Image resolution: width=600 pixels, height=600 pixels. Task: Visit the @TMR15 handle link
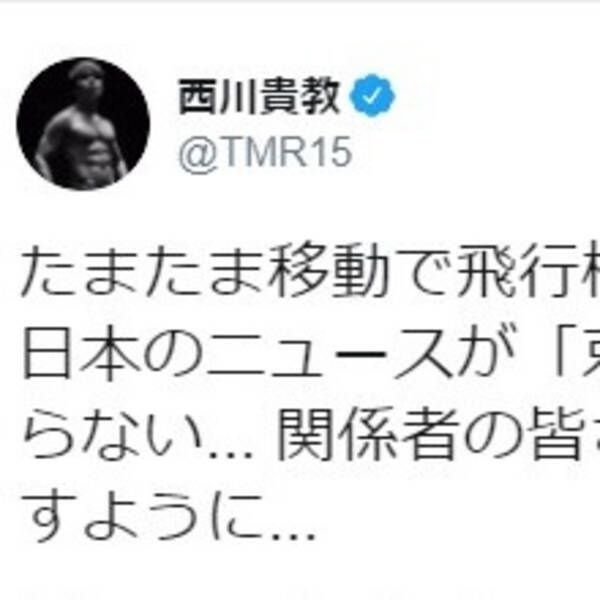265,153
